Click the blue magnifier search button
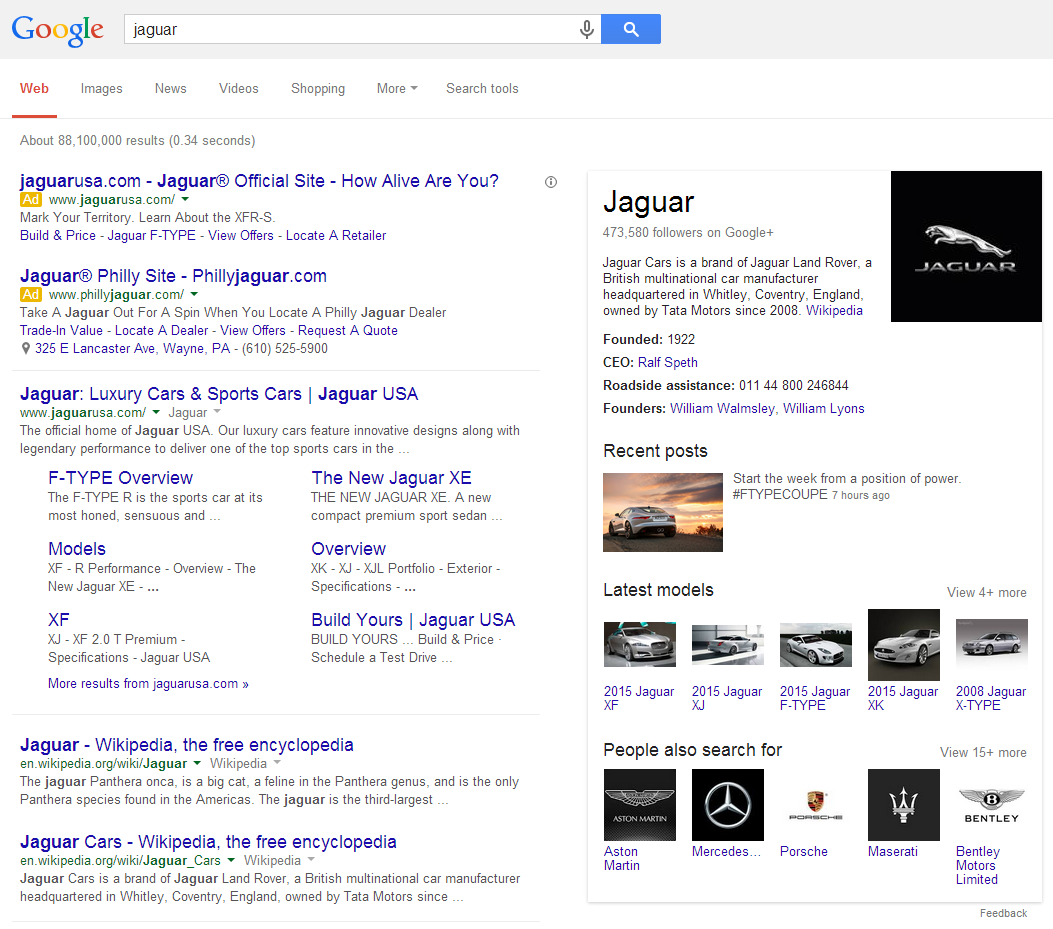This screenshot has width=1053, height=929. click(x=631, y=29)
